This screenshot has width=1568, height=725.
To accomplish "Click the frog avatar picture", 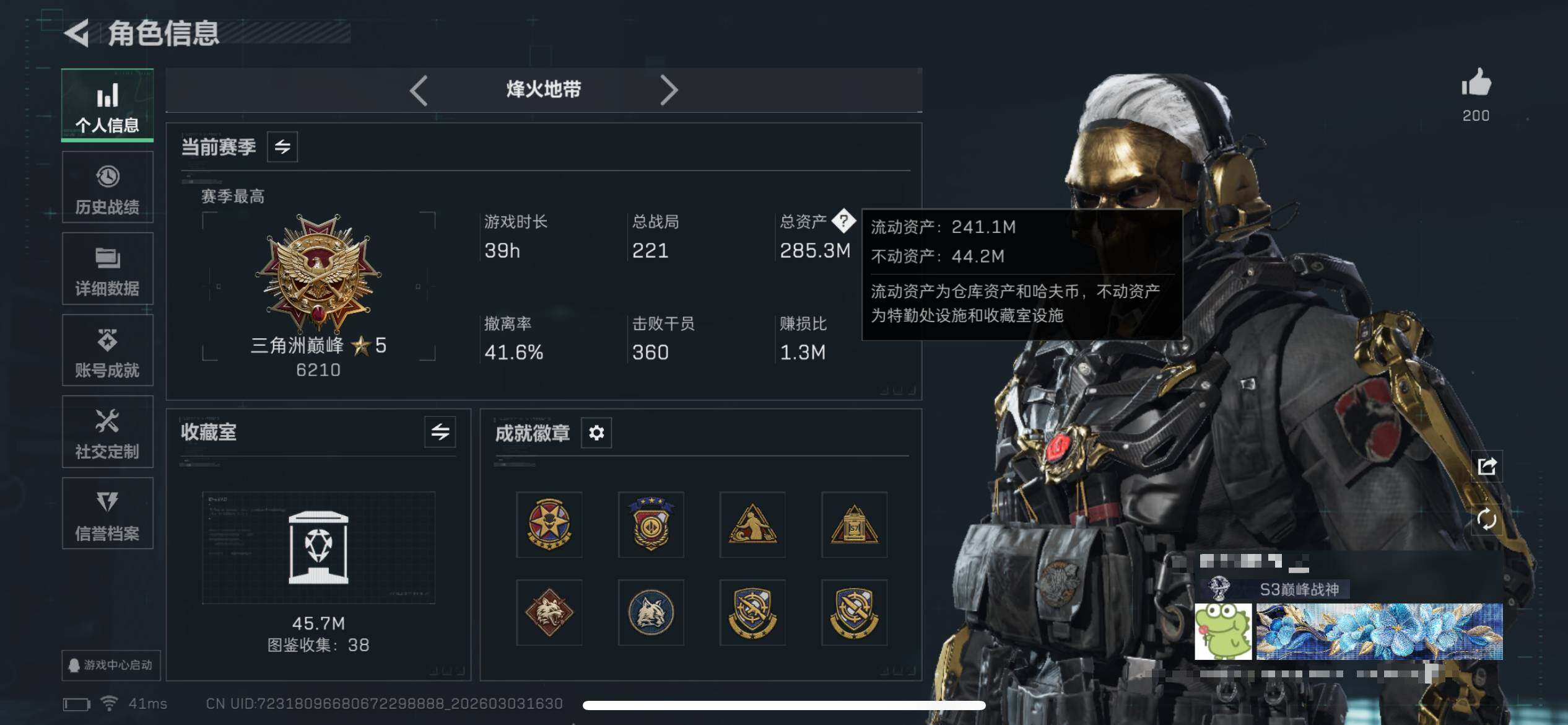I will pos(1222,631).
